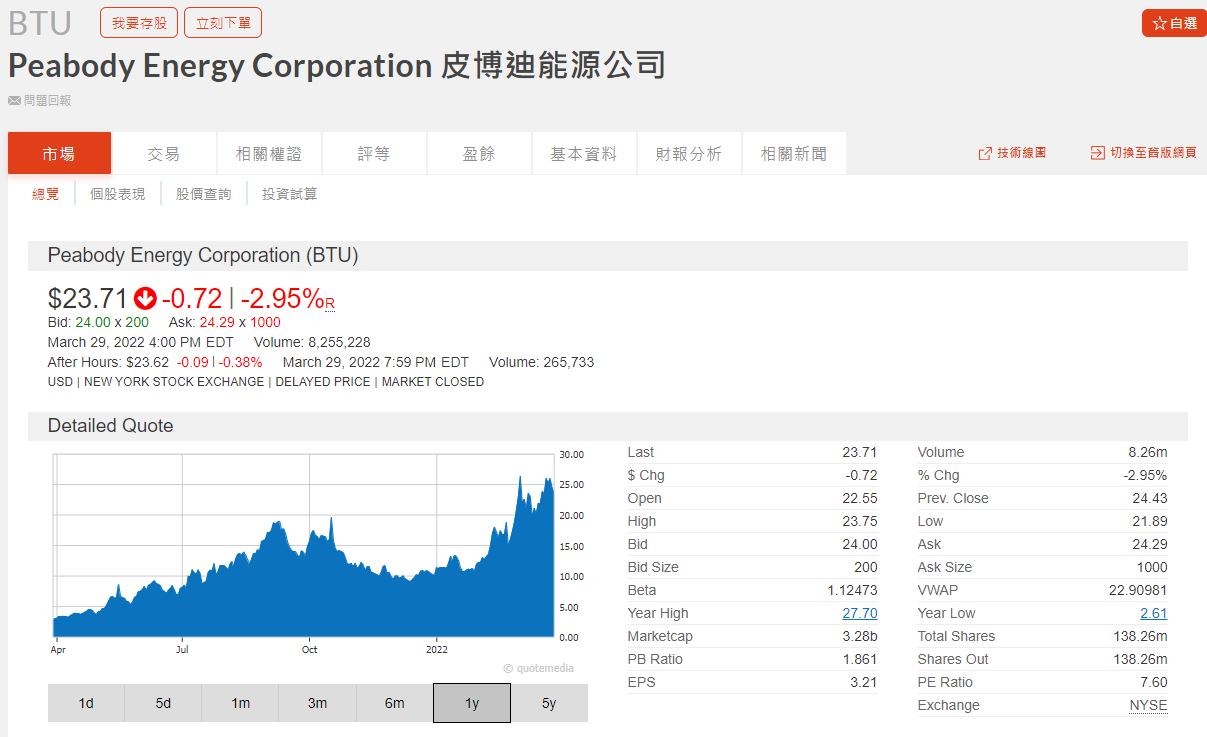Click the 自選 star favorite button

(1173, 23)
